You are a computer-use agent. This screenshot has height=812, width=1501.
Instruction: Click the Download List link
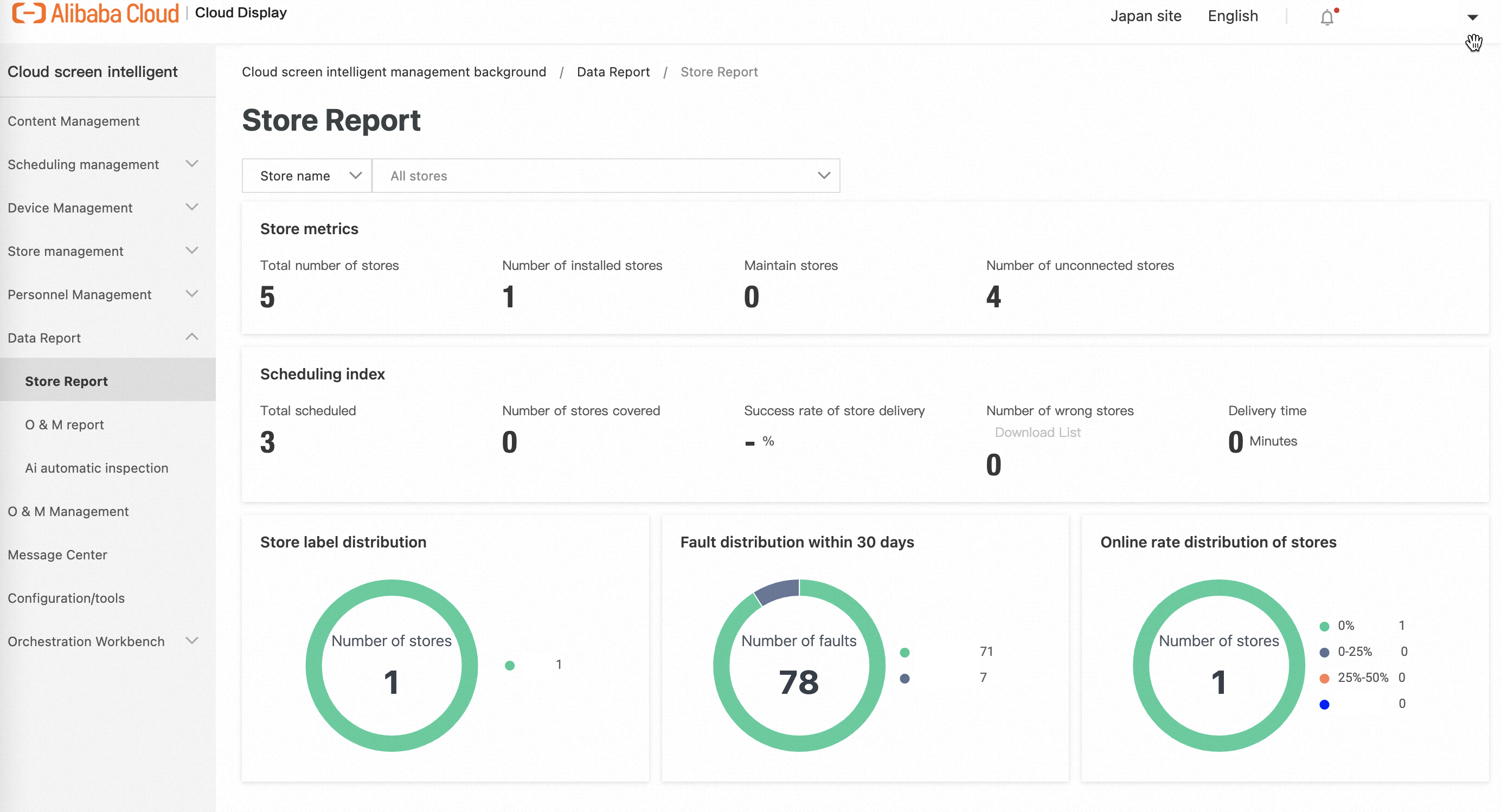(1037, 432)
